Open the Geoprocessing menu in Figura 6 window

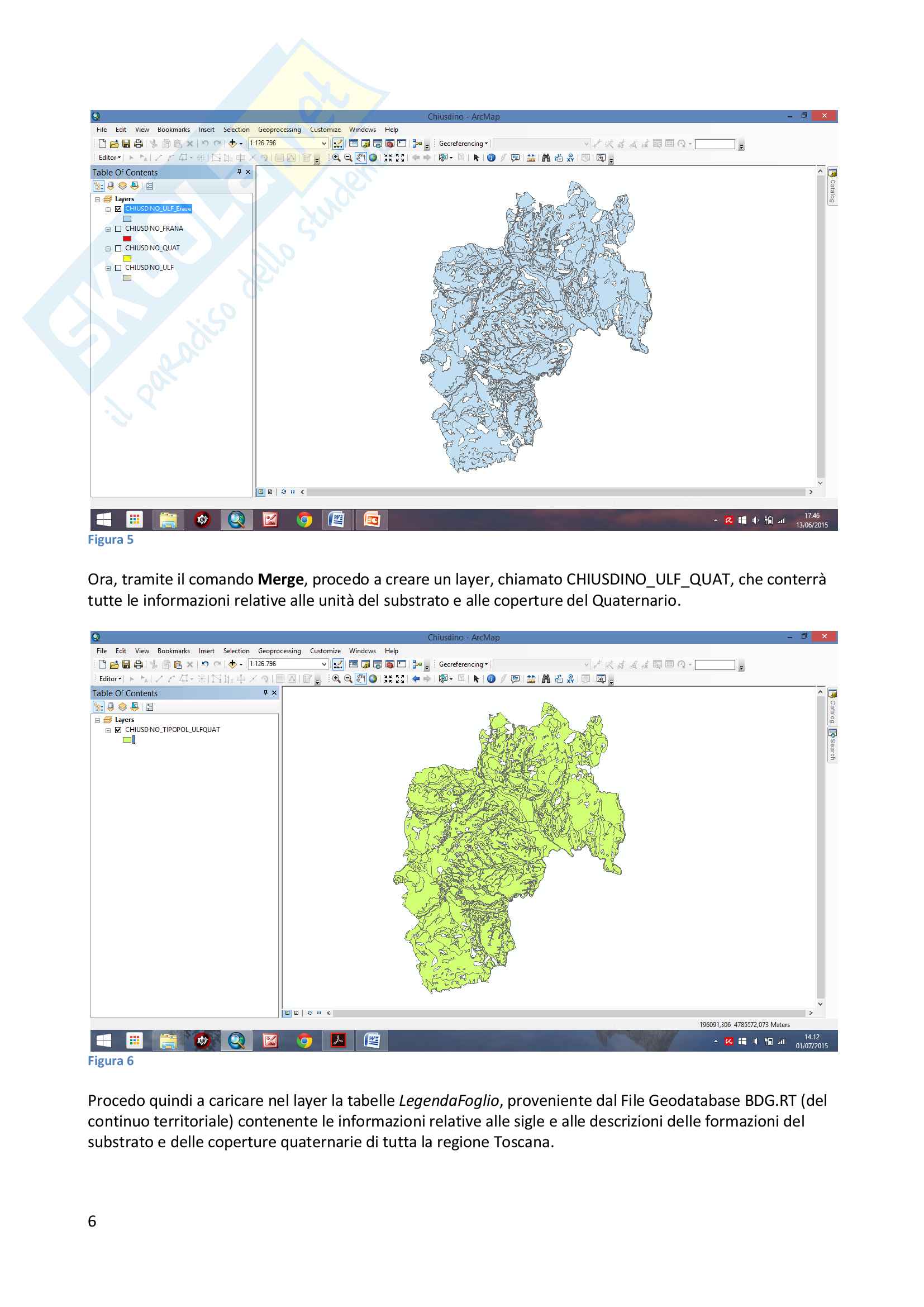click(279, 650)
